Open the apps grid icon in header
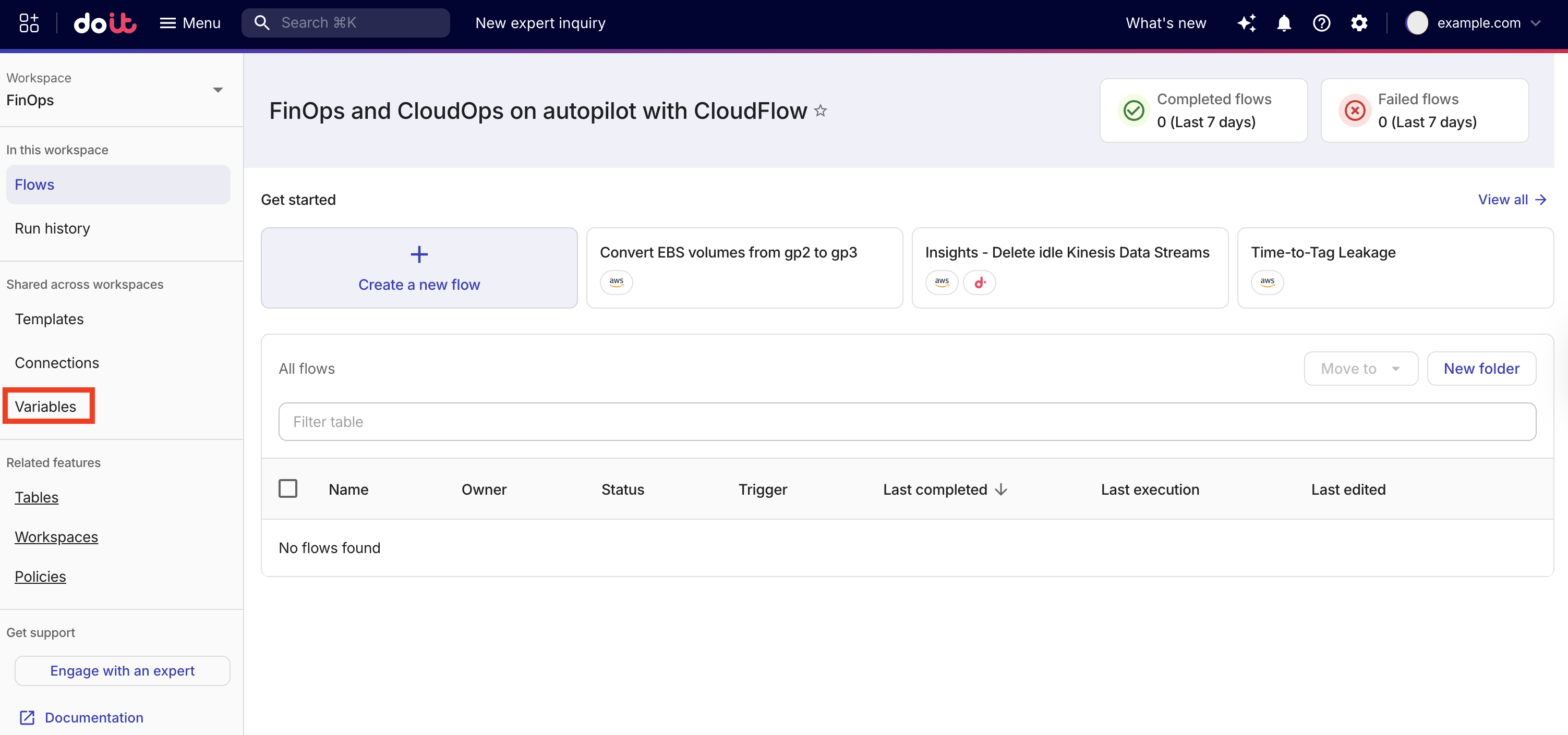 (29, 23)
